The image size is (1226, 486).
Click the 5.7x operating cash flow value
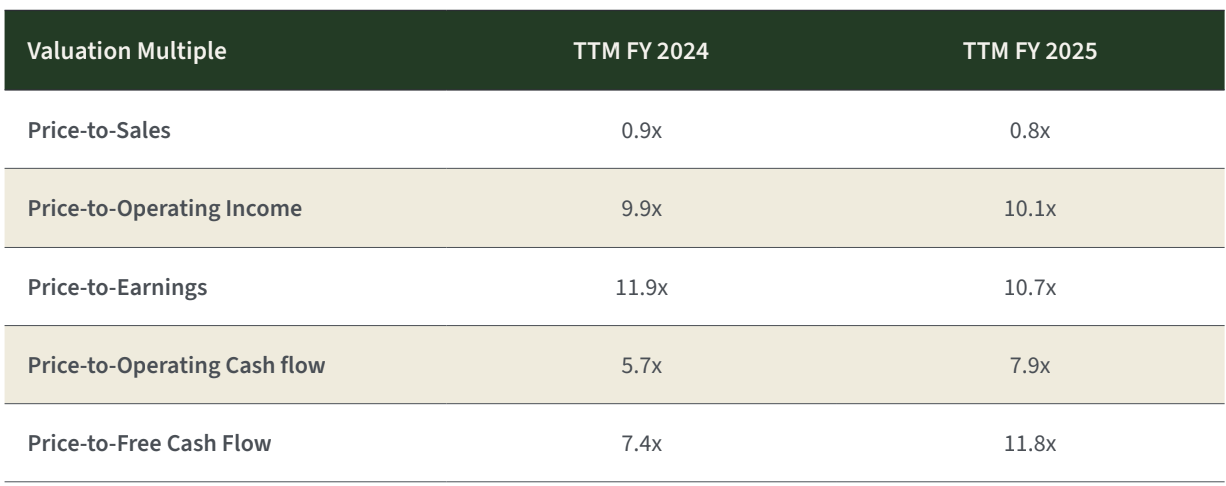[641, 366]
